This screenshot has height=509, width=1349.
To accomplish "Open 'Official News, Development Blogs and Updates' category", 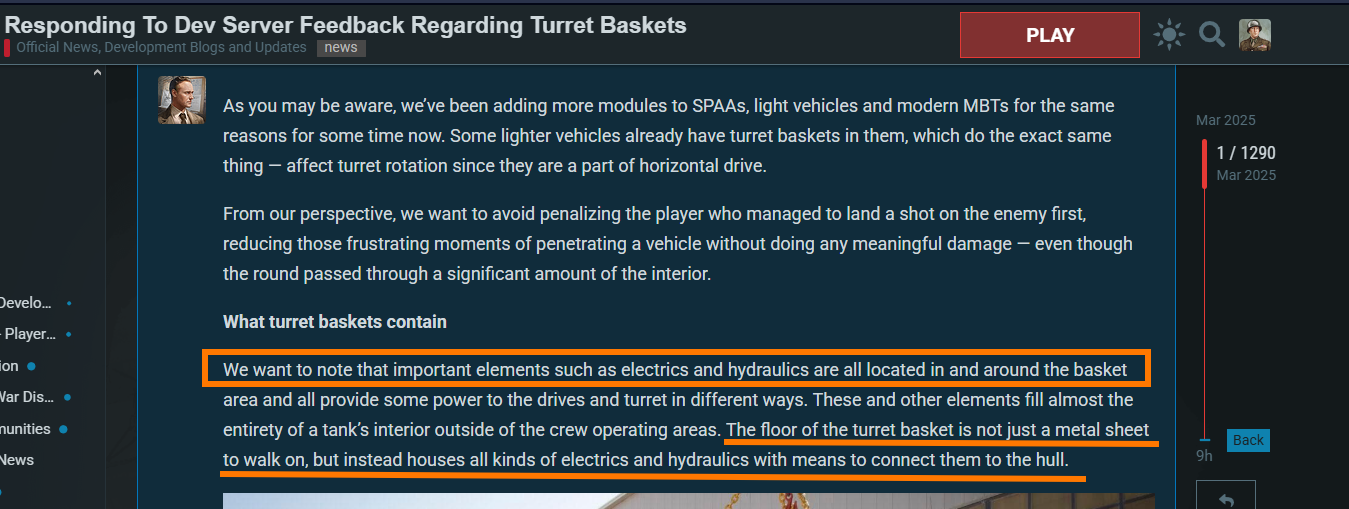I will (161, 48).
